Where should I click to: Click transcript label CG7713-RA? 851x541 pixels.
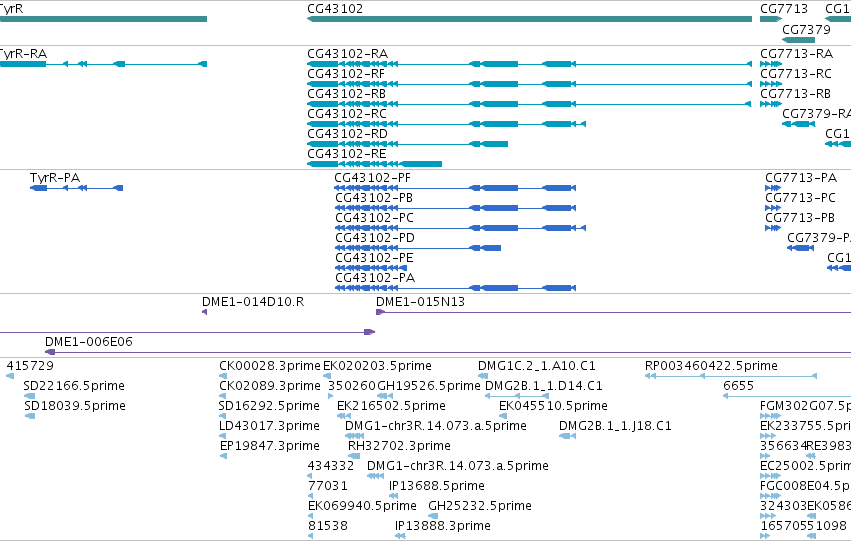tap(796, 54)
